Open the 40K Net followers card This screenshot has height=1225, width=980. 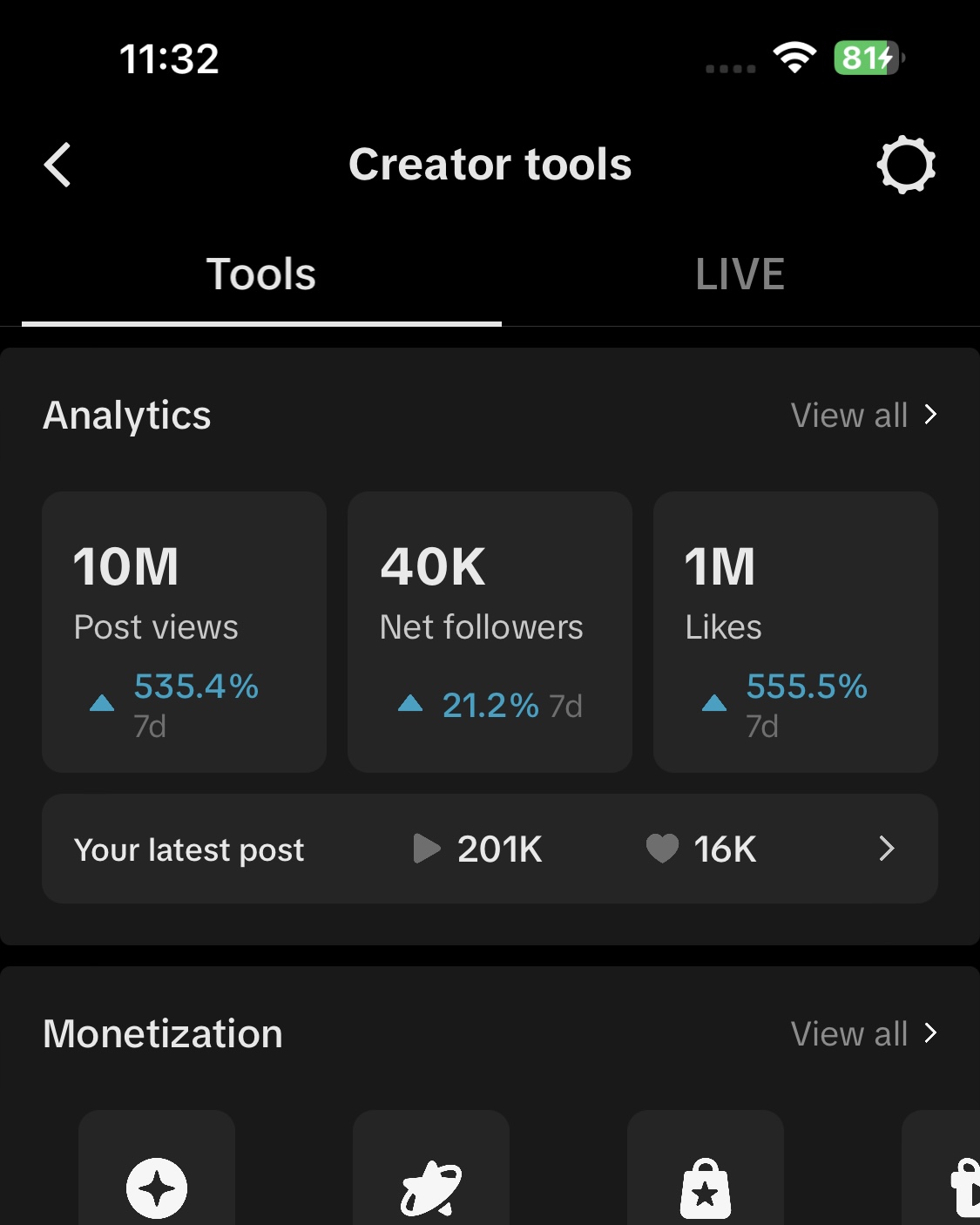pos(490,632)
